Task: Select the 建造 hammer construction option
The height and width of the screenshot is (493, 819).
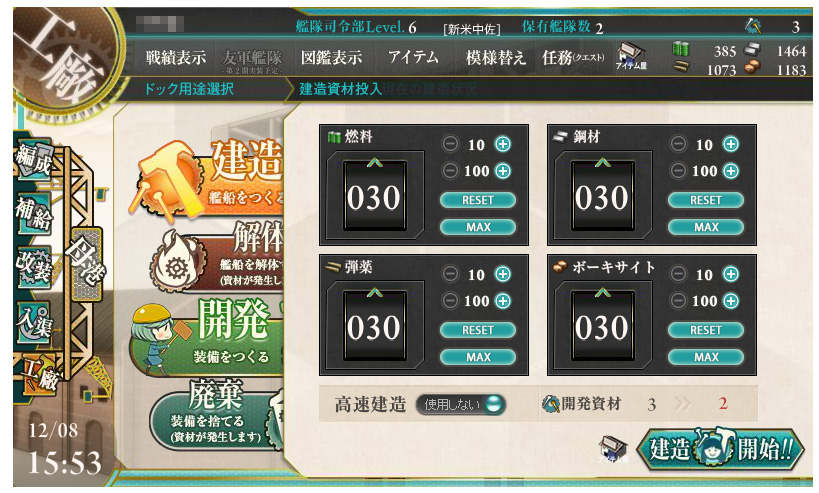Action: 209,178
